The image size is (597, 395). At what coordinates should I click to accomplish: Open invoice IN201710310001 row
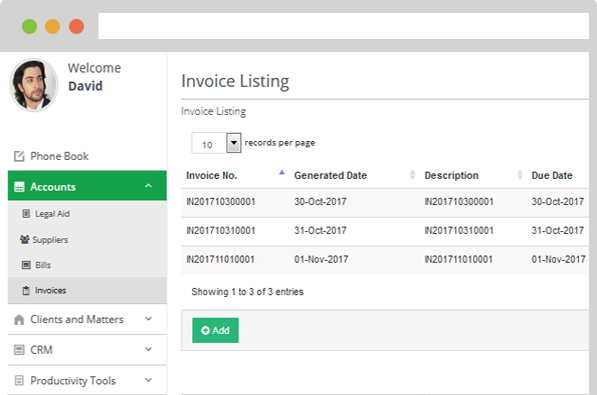[x=385, y=231]
